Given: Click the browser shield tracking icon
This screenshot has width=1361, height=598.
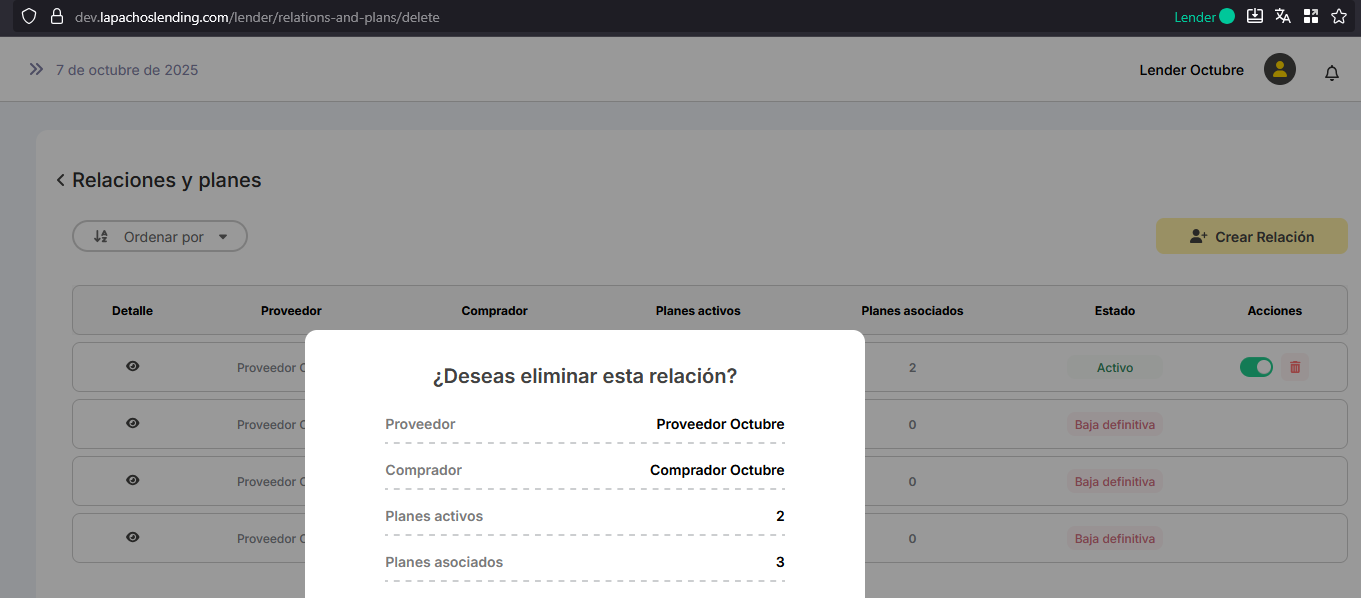Looking at the screenshot, I should click(x=28, y=17).
